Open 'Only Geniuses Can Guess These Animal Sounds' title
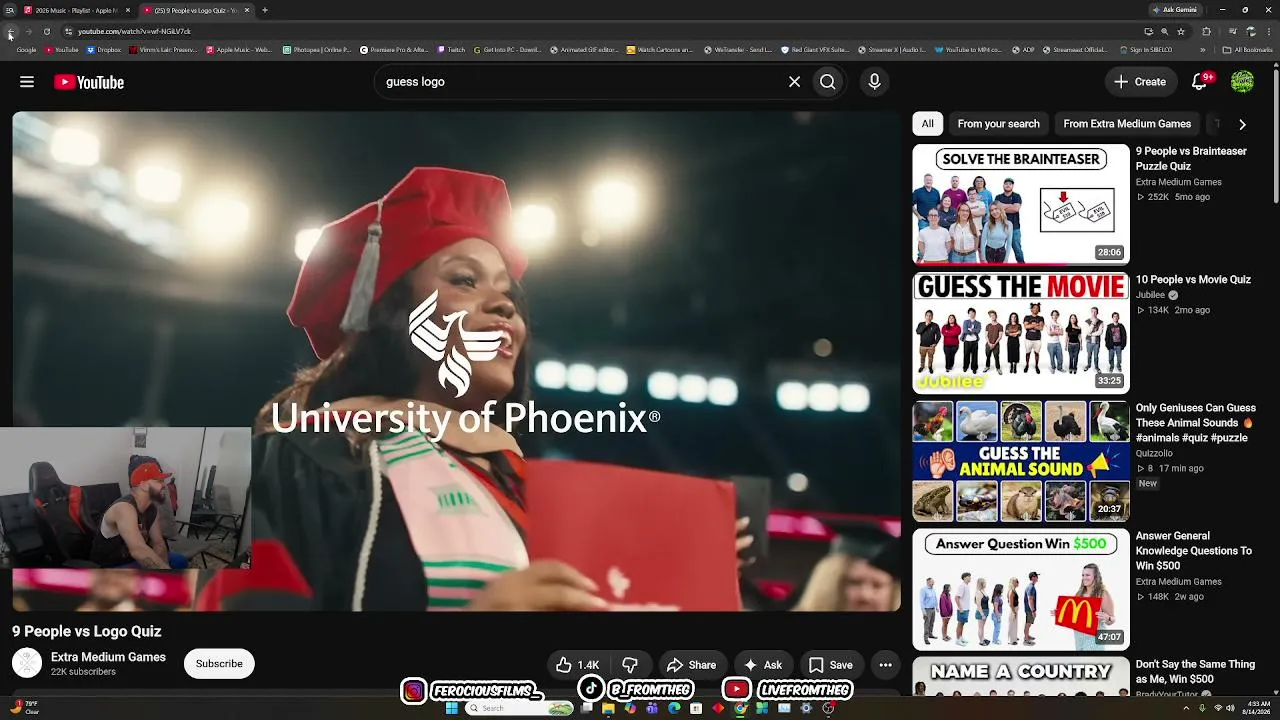The image size is (1280, 720). click(1196, 423)
